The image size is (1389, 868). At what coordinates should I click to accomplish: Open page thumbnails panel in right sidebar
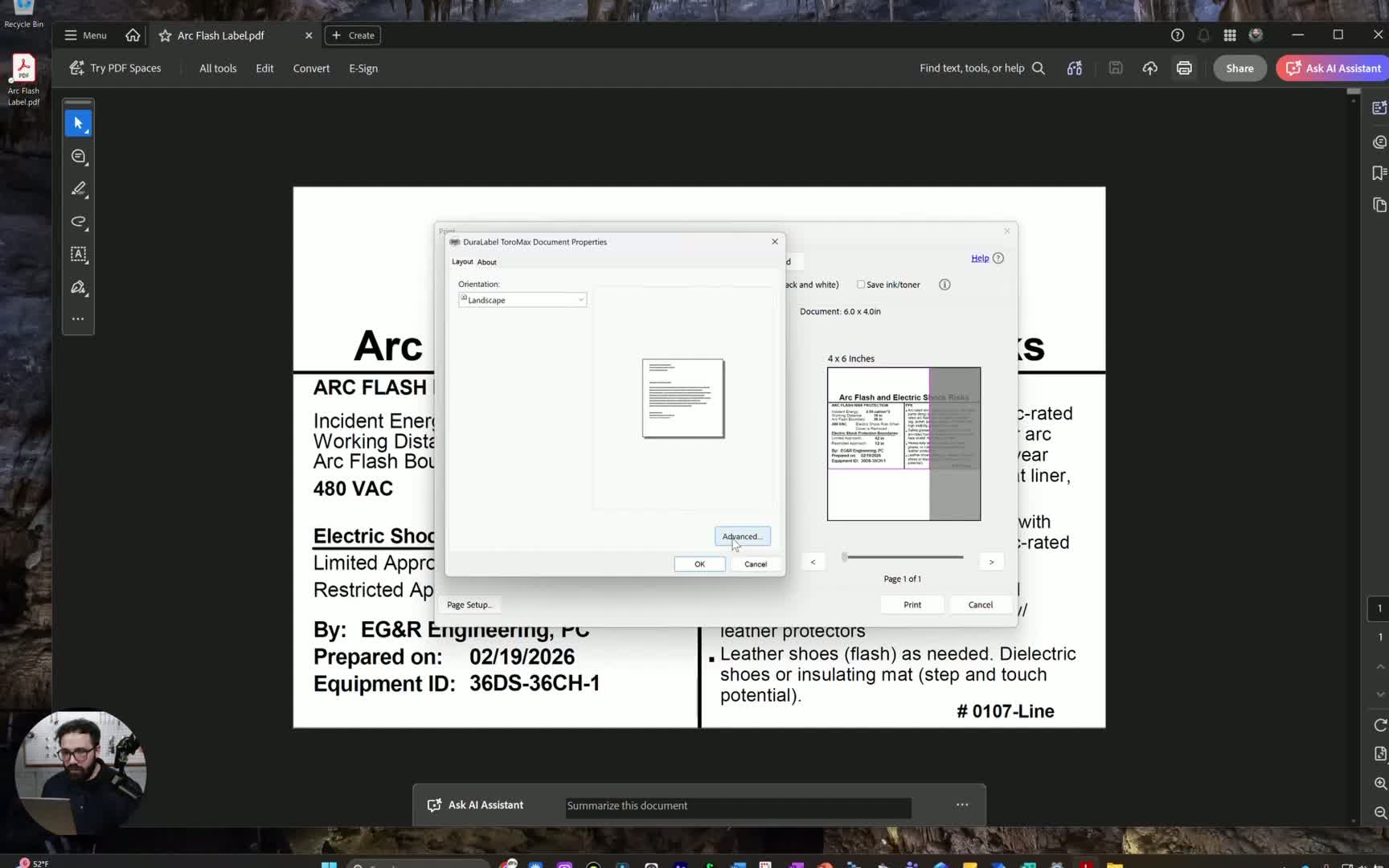[1379, 205]
